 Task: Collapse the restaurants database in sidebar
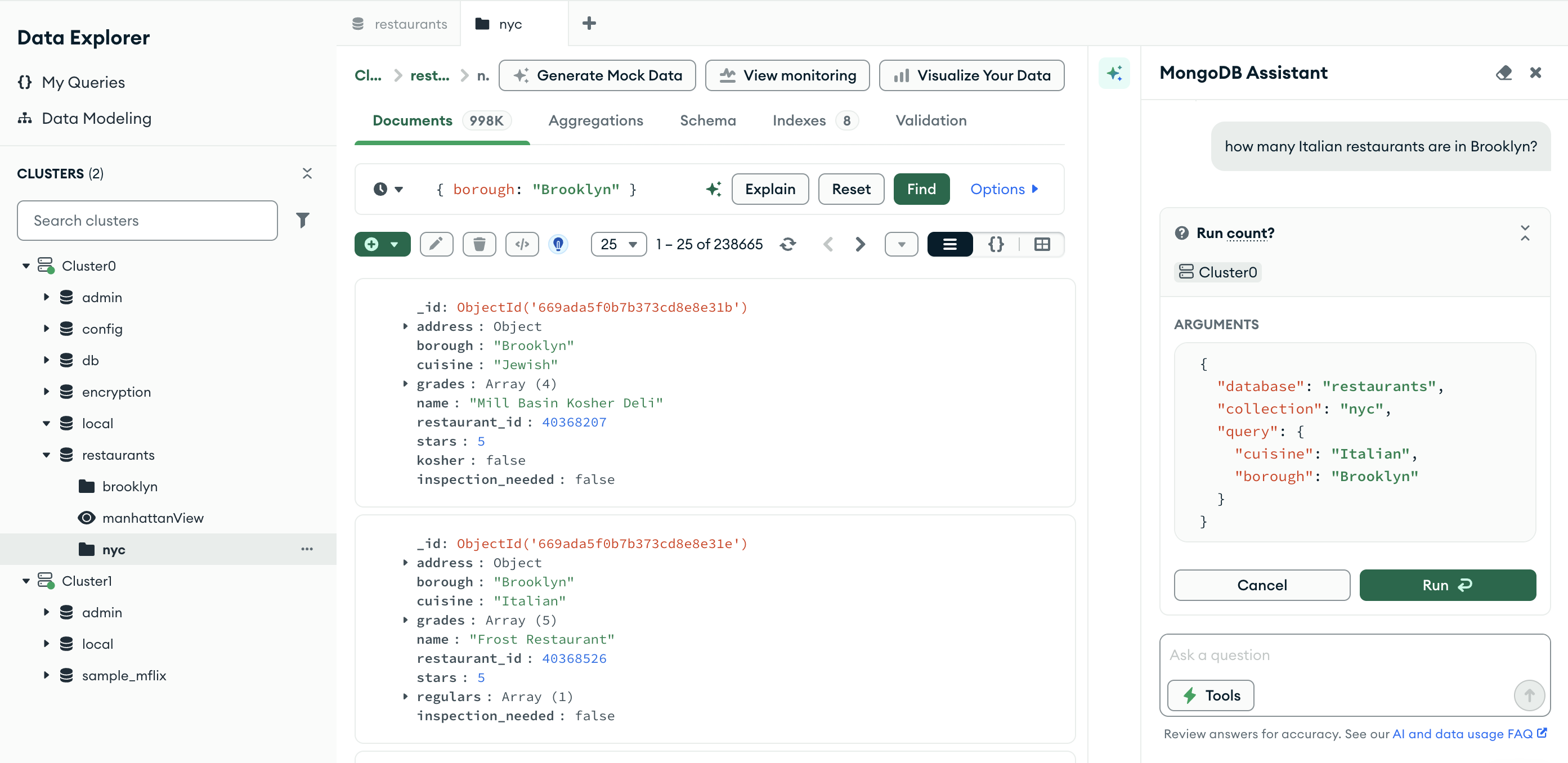coord(46,455)
